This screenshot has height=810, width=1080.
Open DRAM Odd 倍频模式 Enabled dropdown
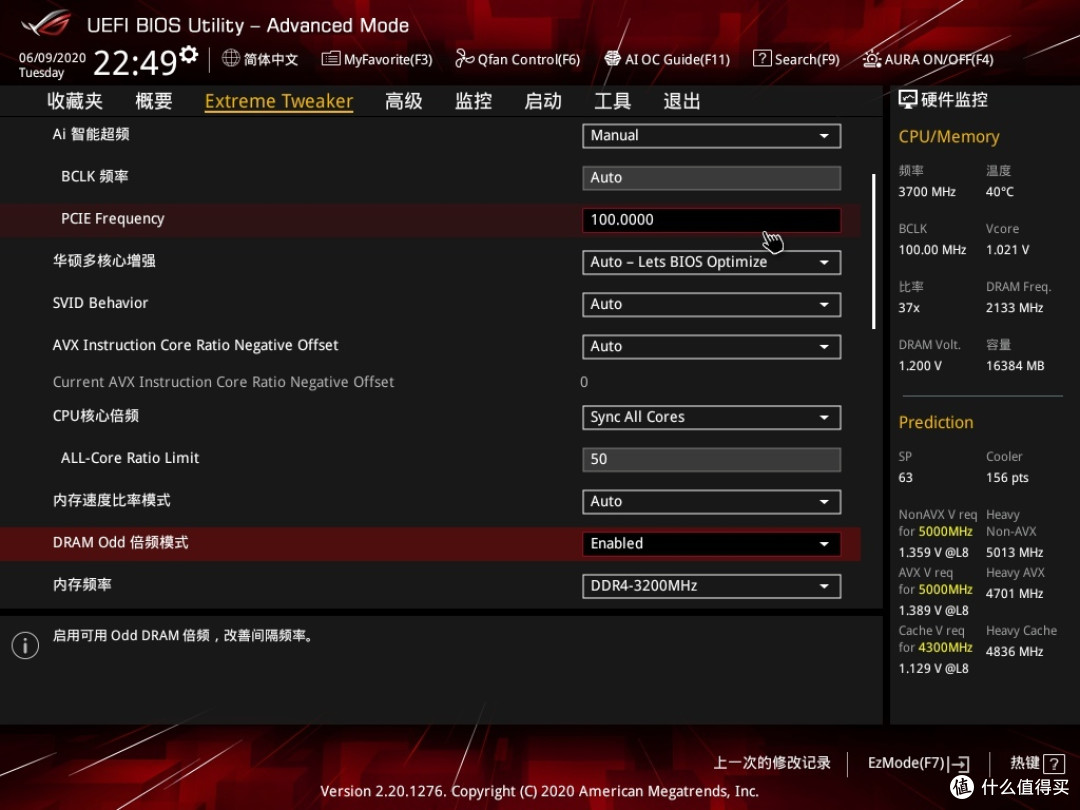pos(712,543)
